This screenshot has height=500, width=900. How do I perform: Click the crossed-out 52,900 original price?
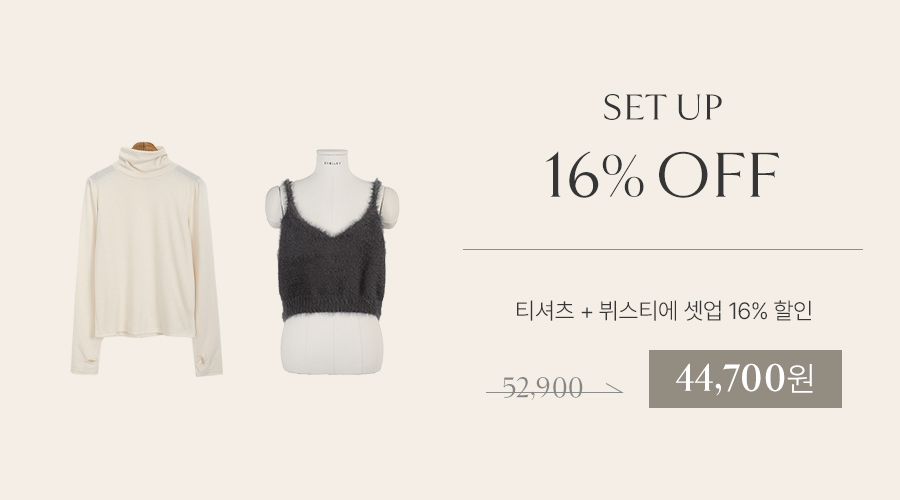point(542,388)
